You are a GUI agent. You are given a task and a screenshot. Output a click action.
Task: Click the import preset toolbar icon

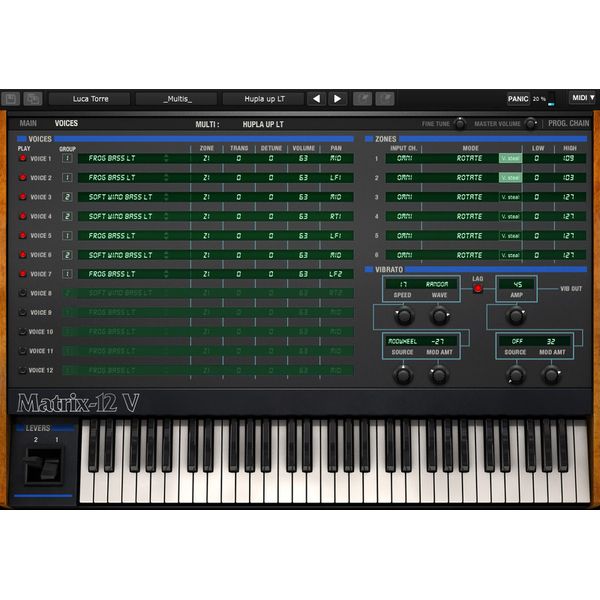pos(362,99)
